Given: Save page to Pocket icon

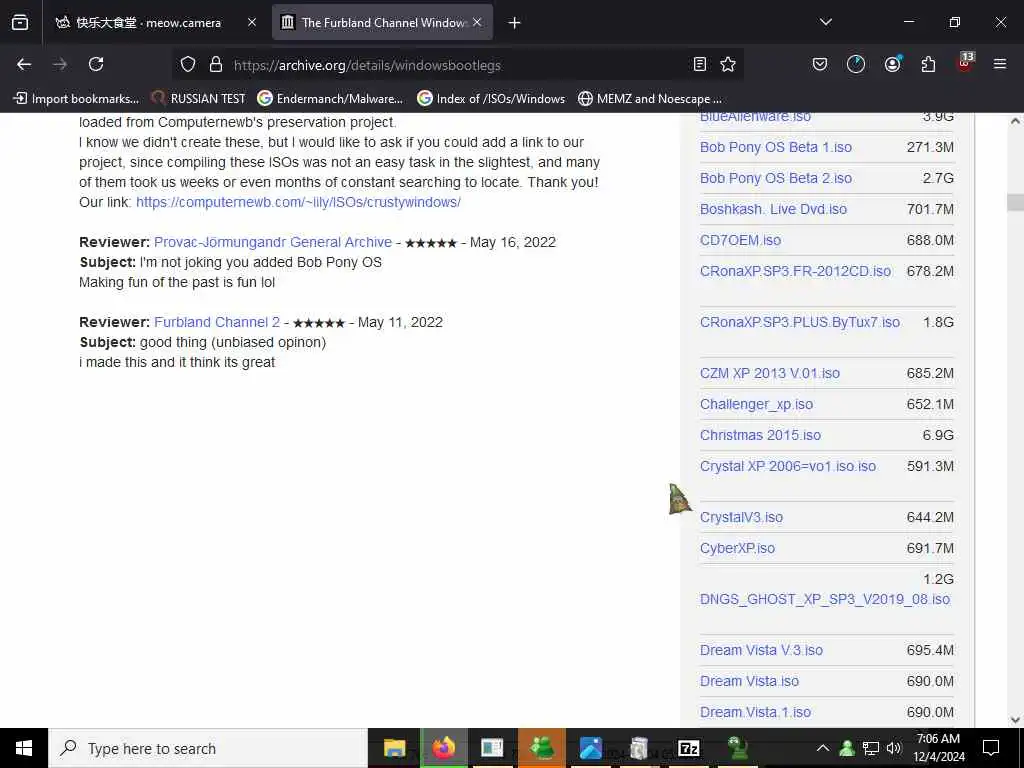Looking at the screenshot, I should [x=820, y=64].
